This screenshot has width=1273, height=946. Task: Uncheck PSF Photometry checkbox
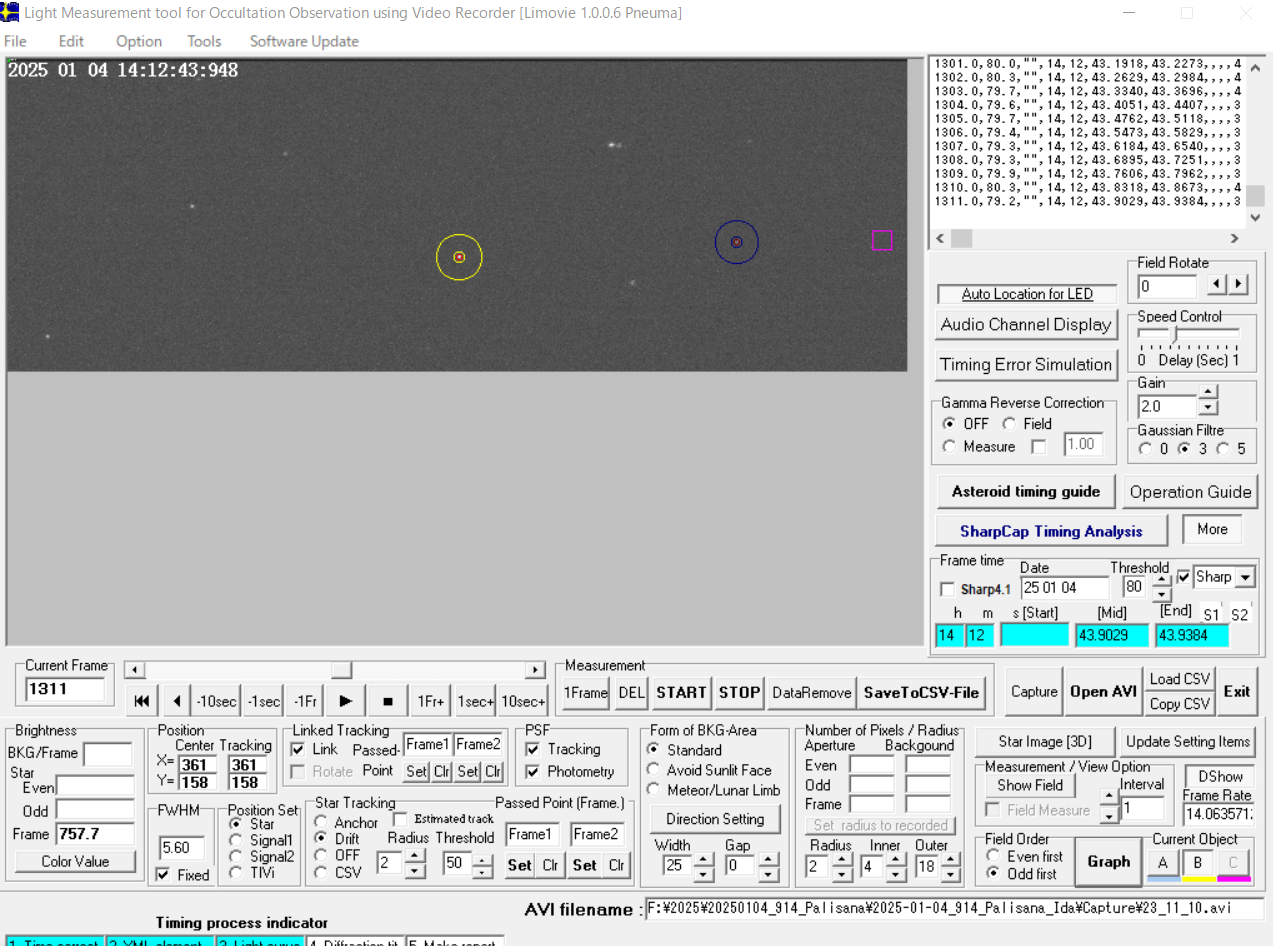pyautogui.click(x=534, y=771)
